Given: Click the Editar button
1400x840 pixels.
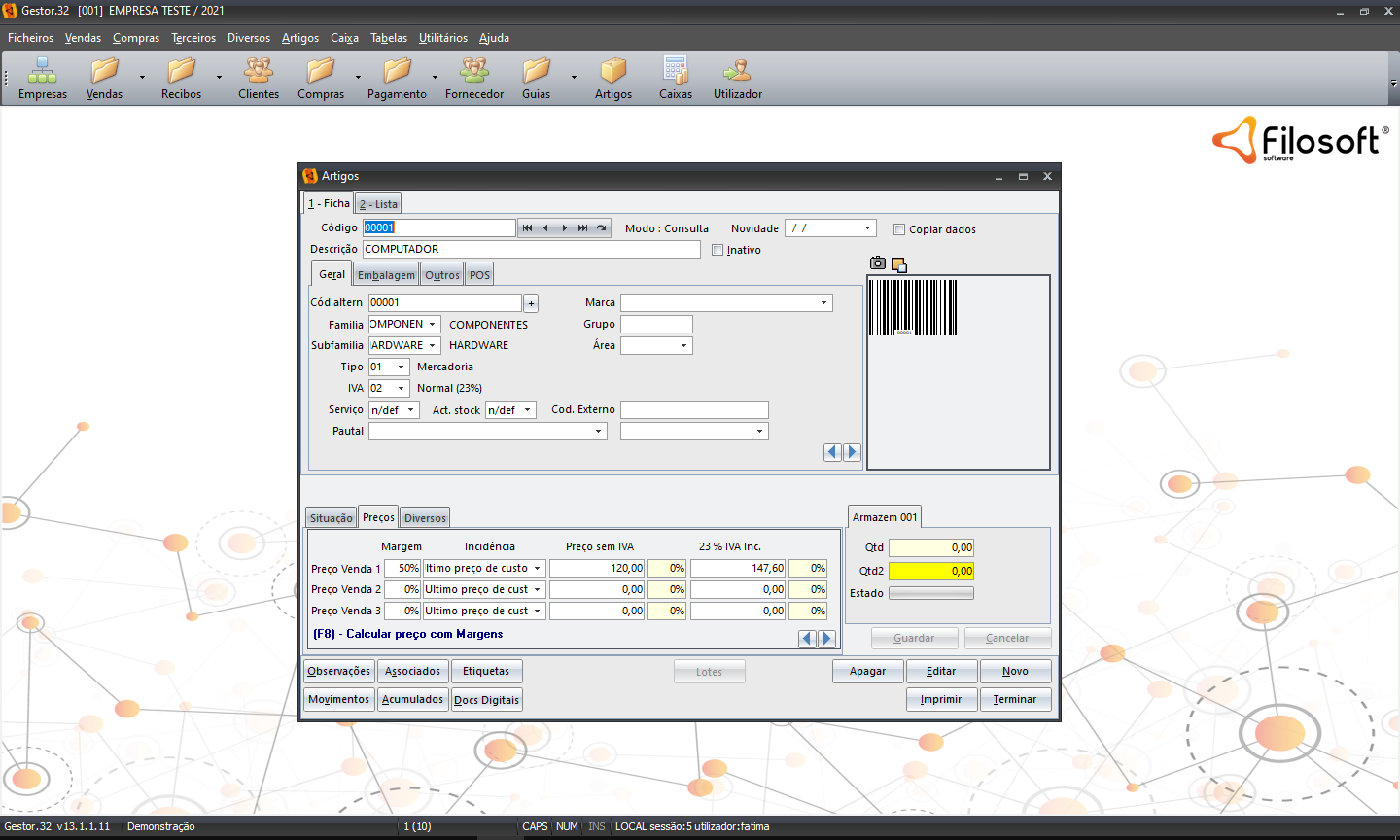Looking at the screenshot, I should [x=940, y=672].
